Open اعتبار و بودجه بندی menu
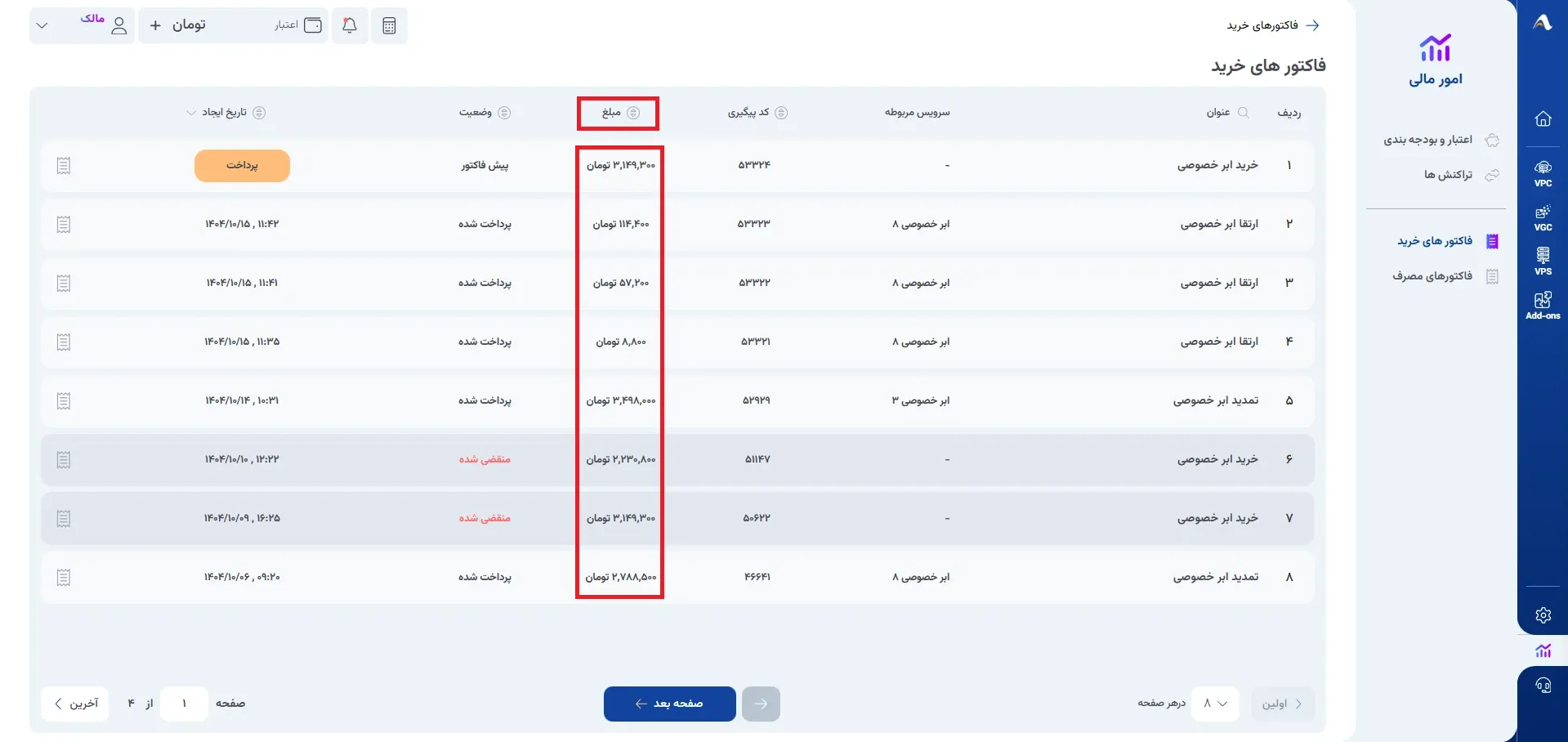Viewport: 1568px width, 742px height. pos(1441,140)
